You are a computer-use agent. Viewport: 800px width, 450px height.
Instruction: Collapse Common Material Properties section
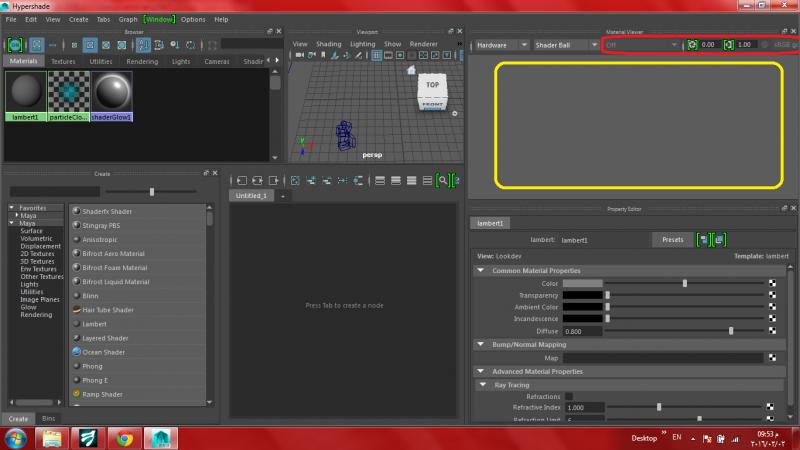[x=480, y=270]
